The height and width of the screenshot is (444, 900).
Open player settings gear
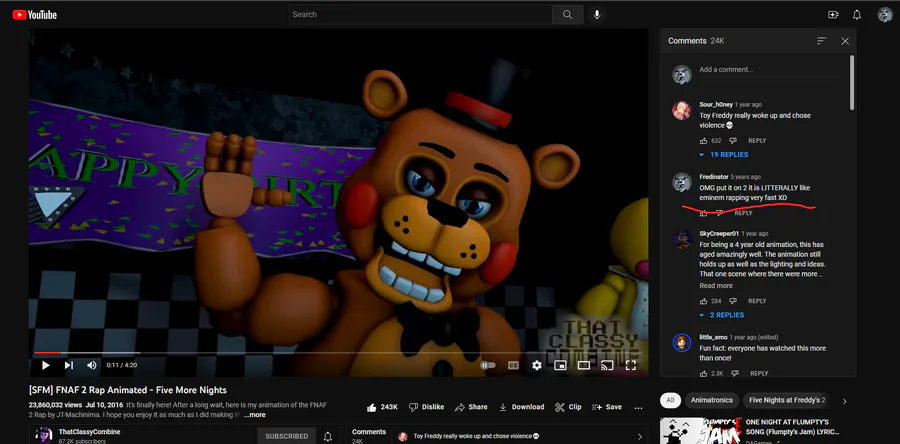point(537,365)
